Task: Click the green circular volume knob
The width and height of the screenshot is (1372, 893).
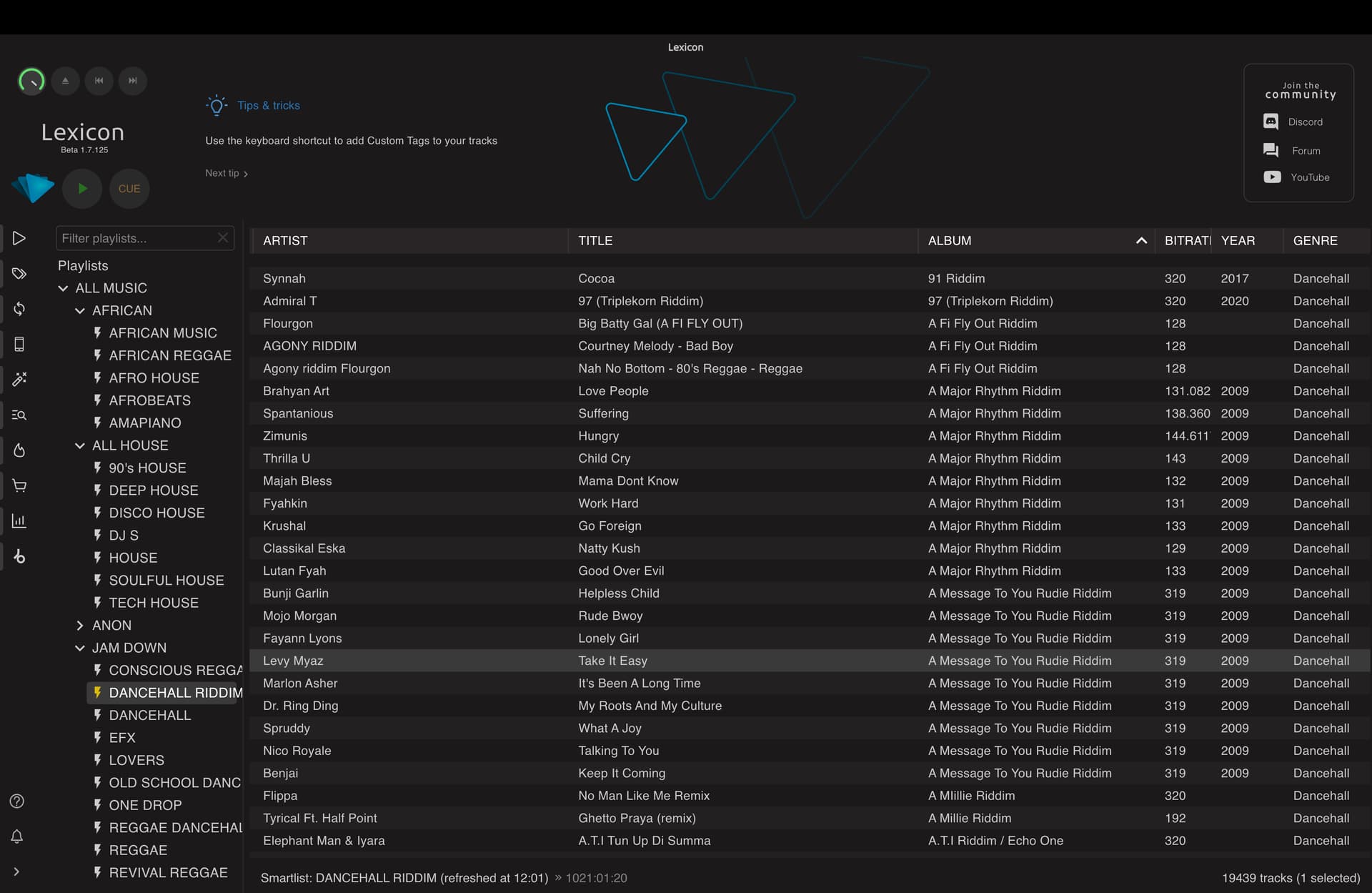Action: pos(31,81)
